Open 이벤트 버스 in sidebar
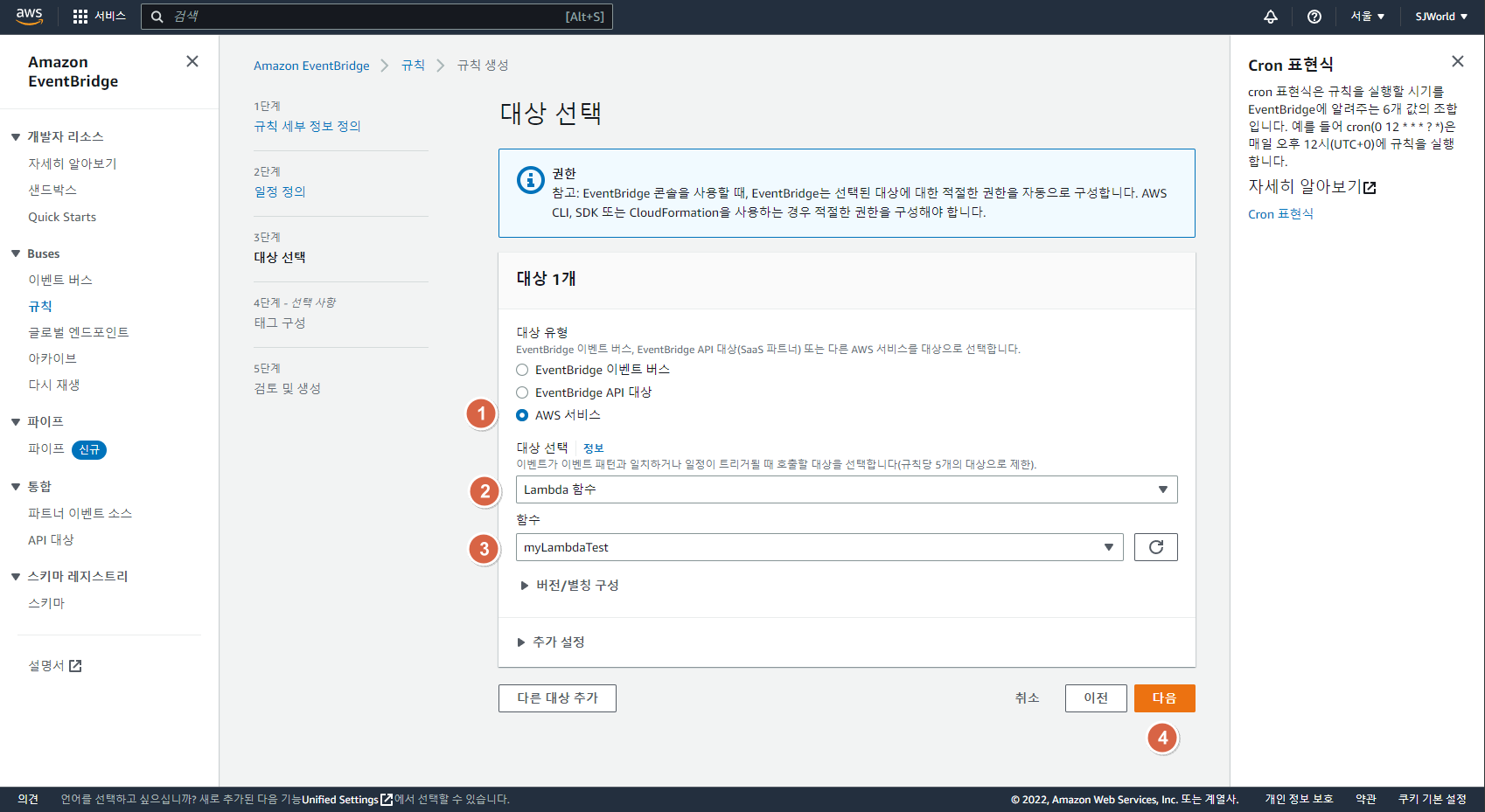The height and width of the screenshot is (812, 1485). click(60, 280)
